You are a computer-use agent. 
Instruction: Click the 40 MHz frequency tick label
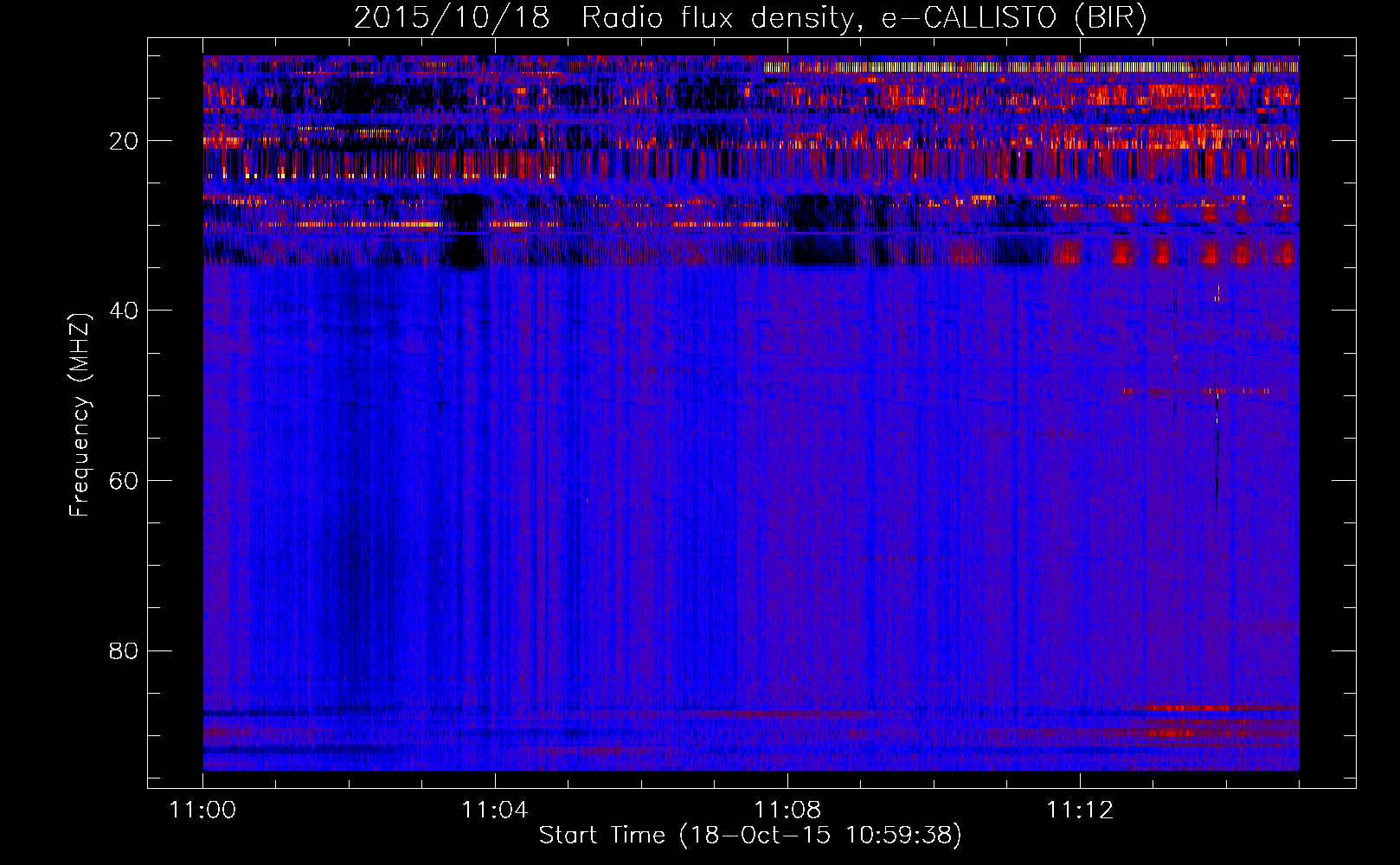125,311
